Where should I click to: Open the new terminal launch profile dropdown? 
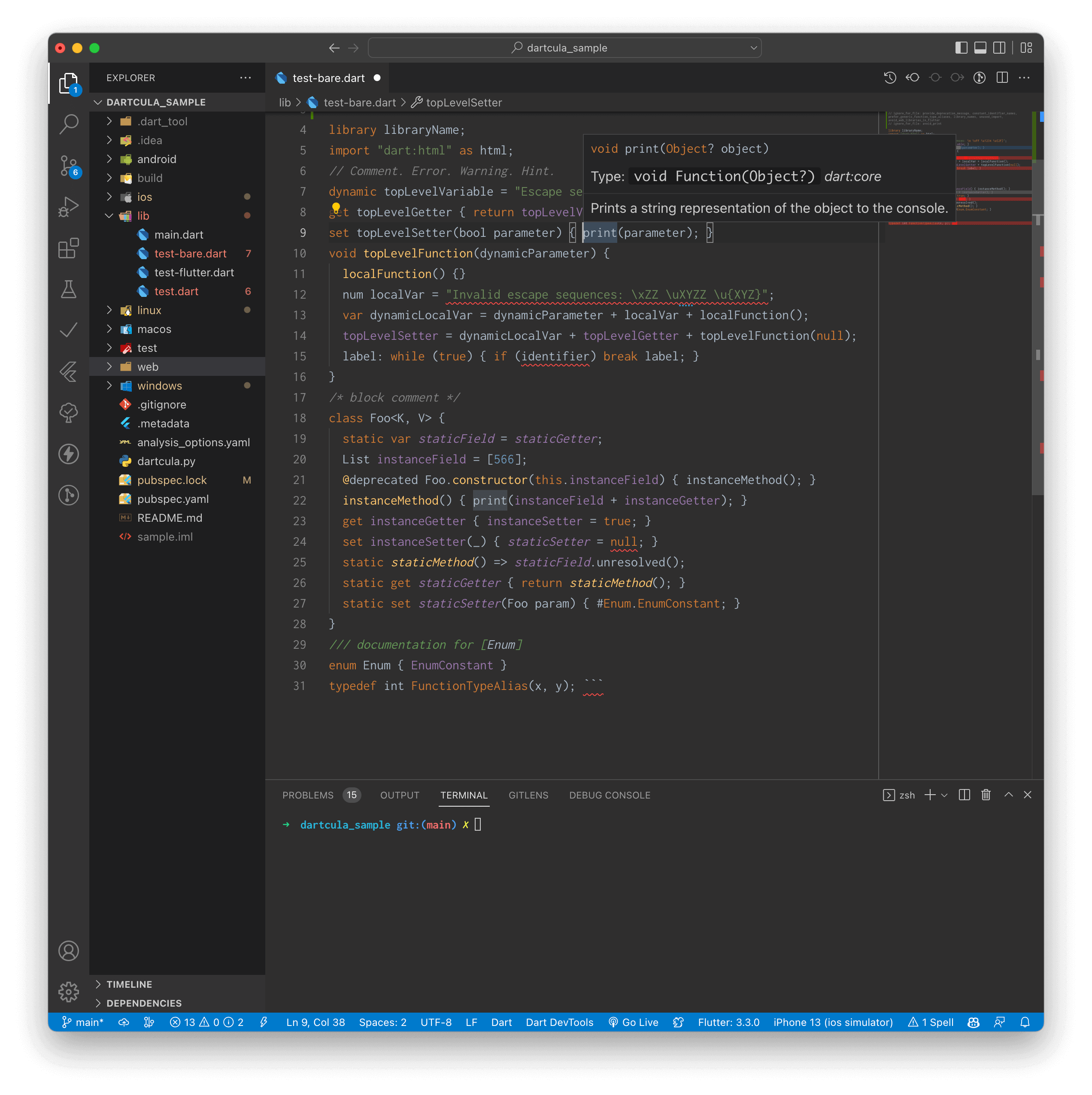(944, 795)
